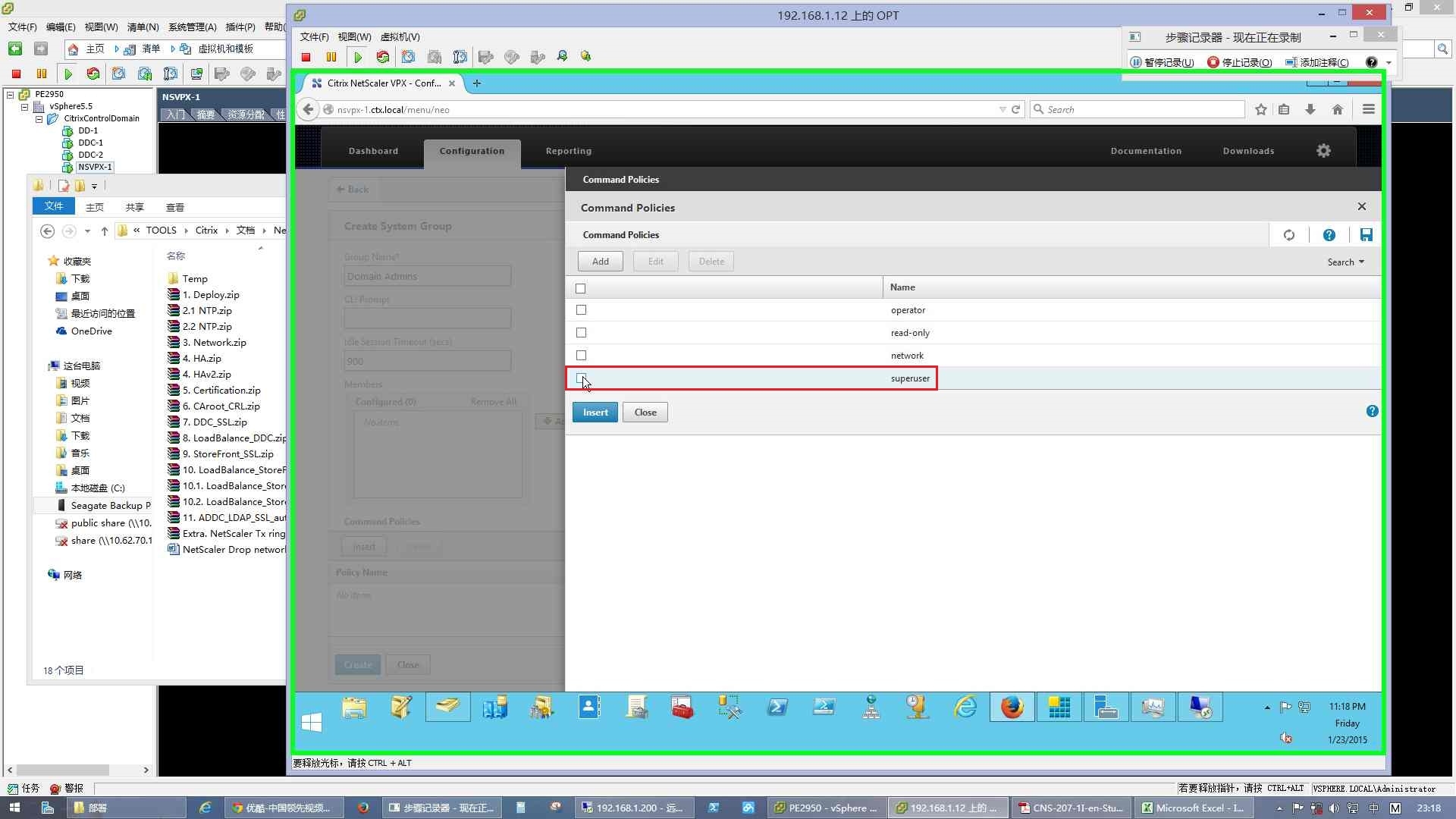Click the guest Windows Start button

(x=312, y=722)
